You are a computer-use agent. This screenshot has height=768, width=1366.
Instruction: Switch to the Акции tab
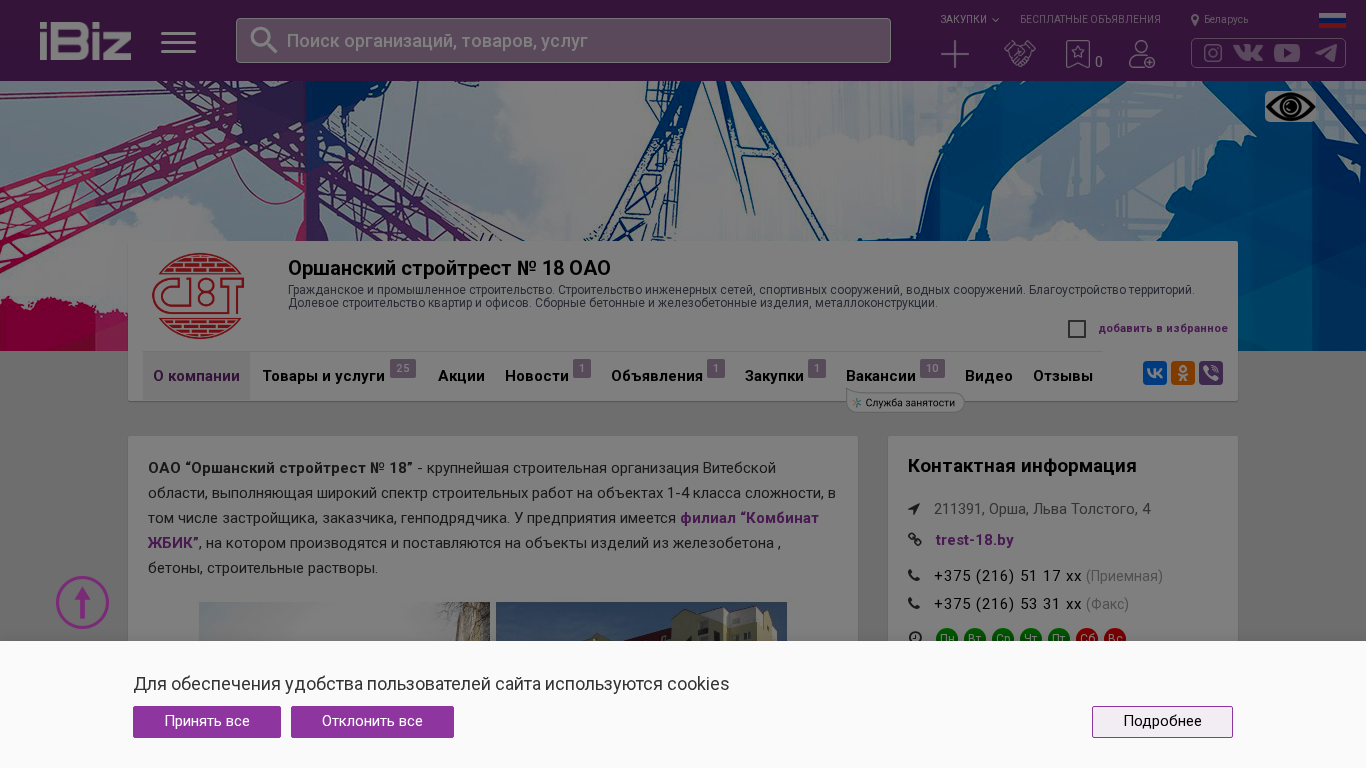[461, 376]
